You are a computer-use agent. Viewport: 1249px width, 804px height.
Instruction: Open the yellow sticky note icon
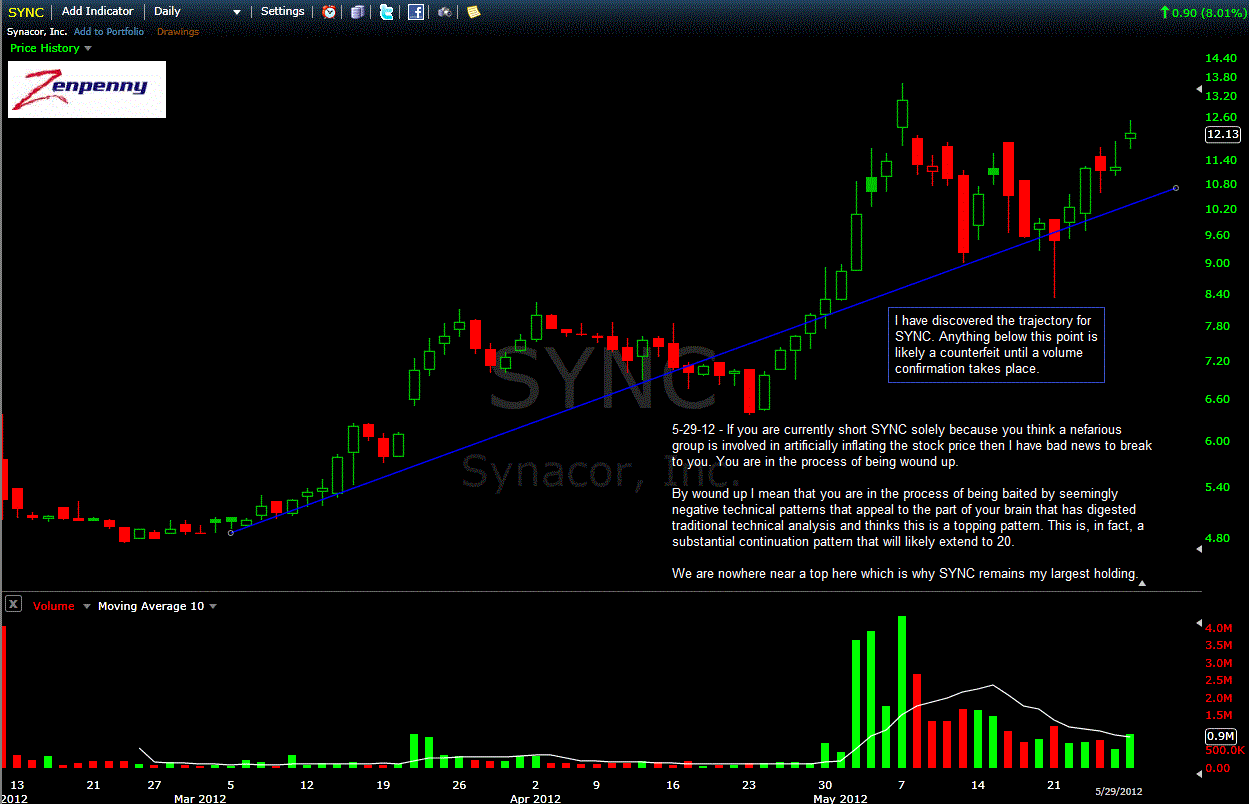pos(473,12)
